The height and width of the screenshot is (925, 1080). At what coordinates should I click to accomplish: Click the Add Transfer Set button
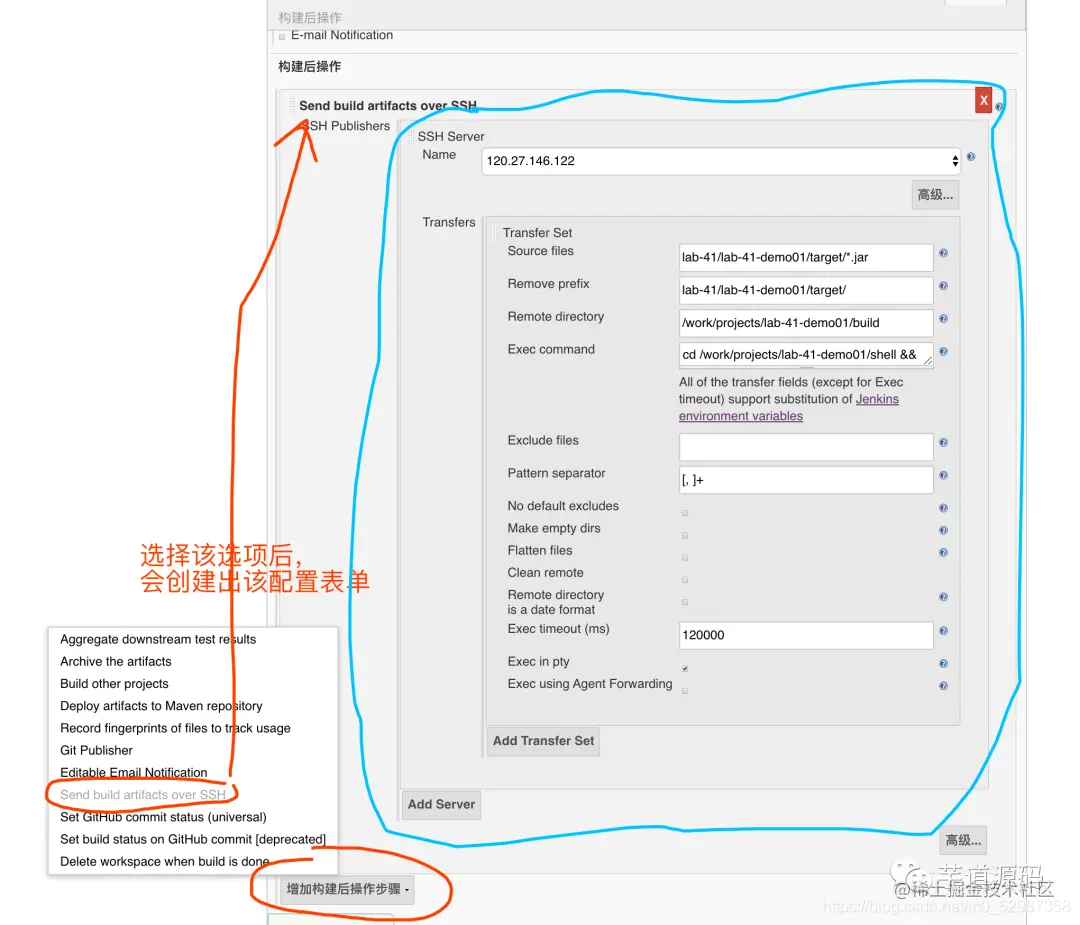(x=543, y=741)
